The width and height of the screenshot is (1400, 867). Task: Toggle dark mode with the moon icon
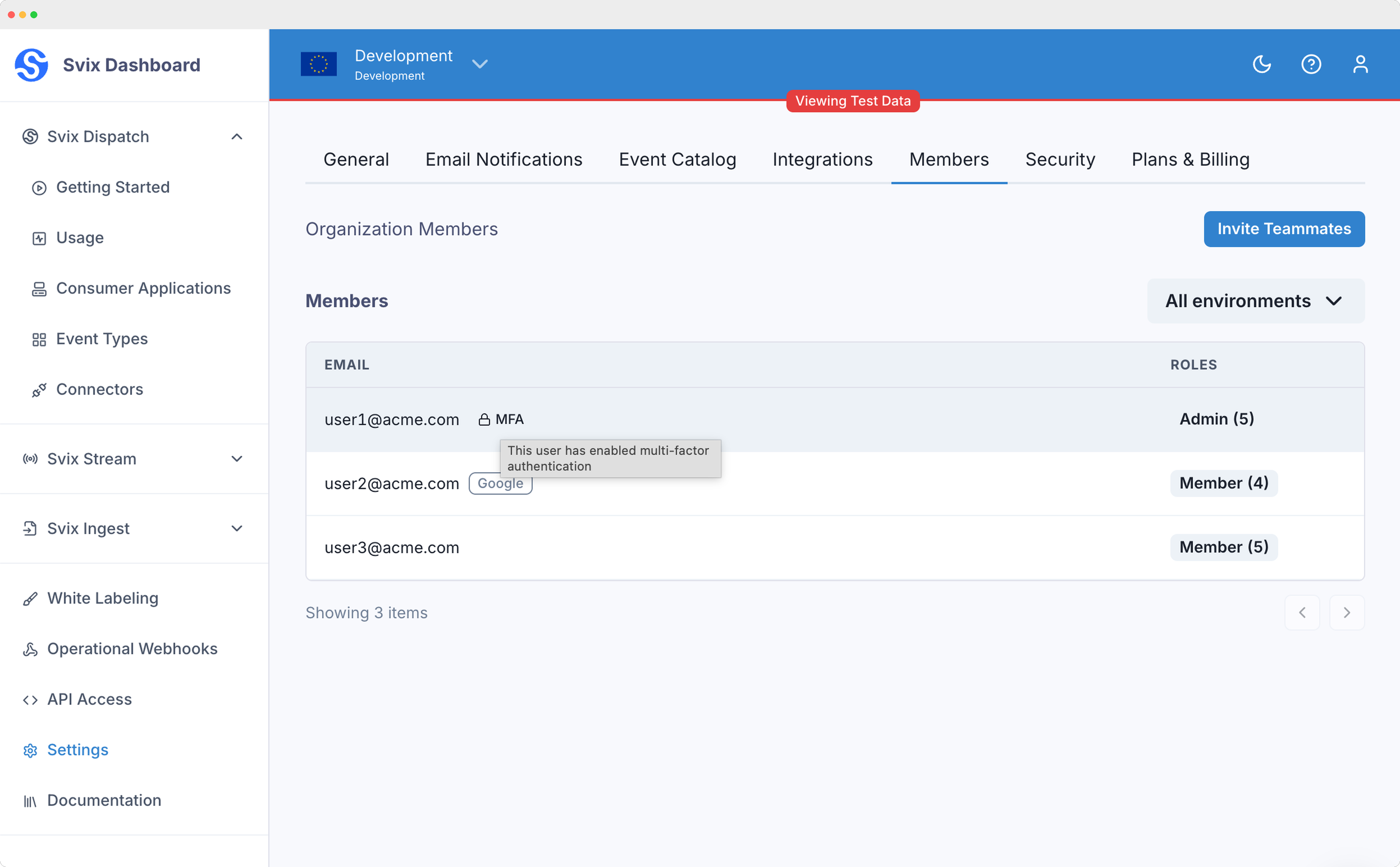(1261, 63)
